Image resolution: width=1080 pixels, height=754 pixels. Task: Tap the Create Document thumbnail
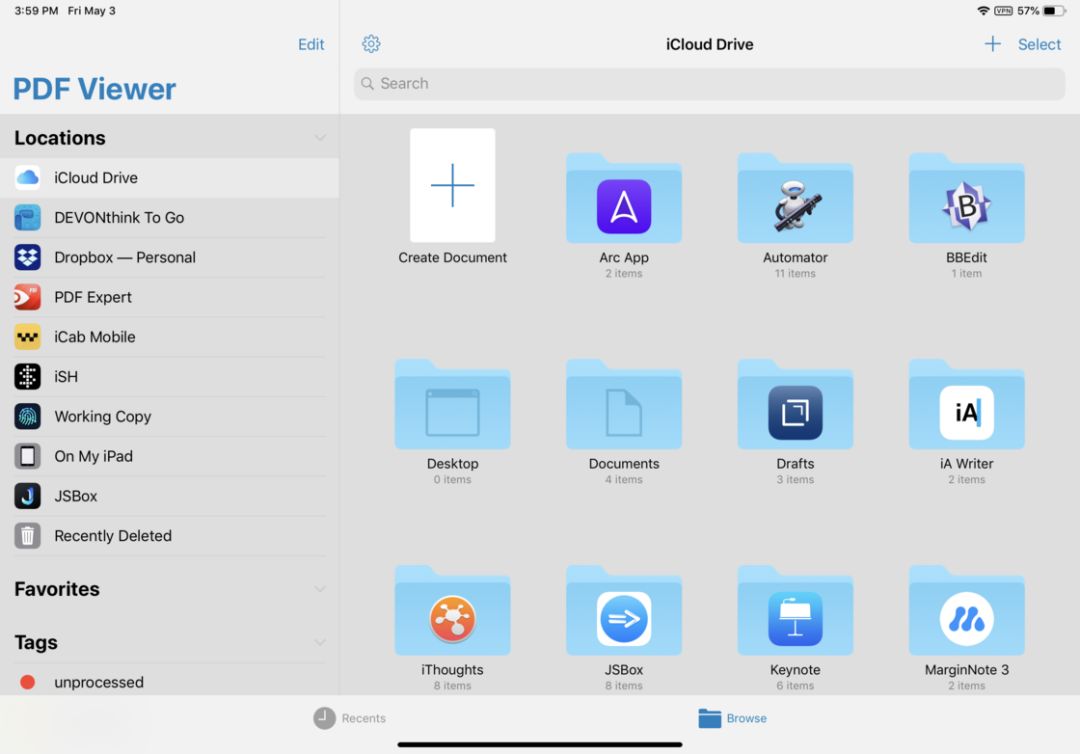coord(453,185)
